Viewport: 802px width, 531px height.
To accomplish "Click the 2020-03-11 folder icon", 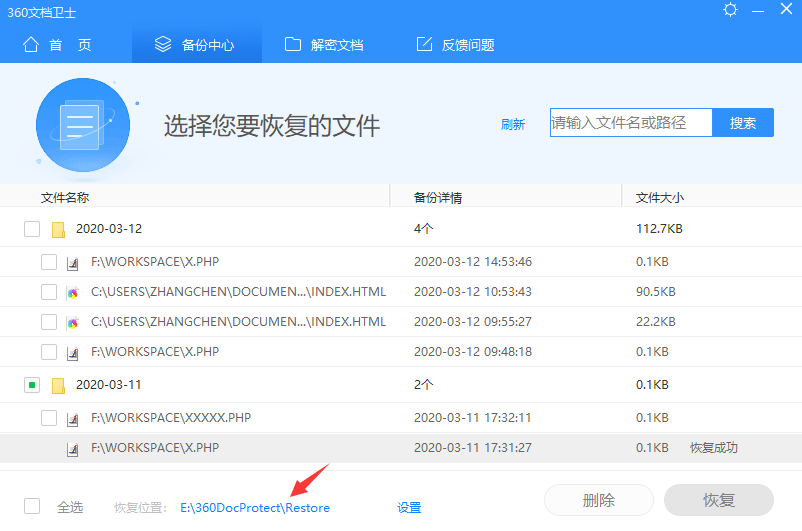I will [58, 385].
